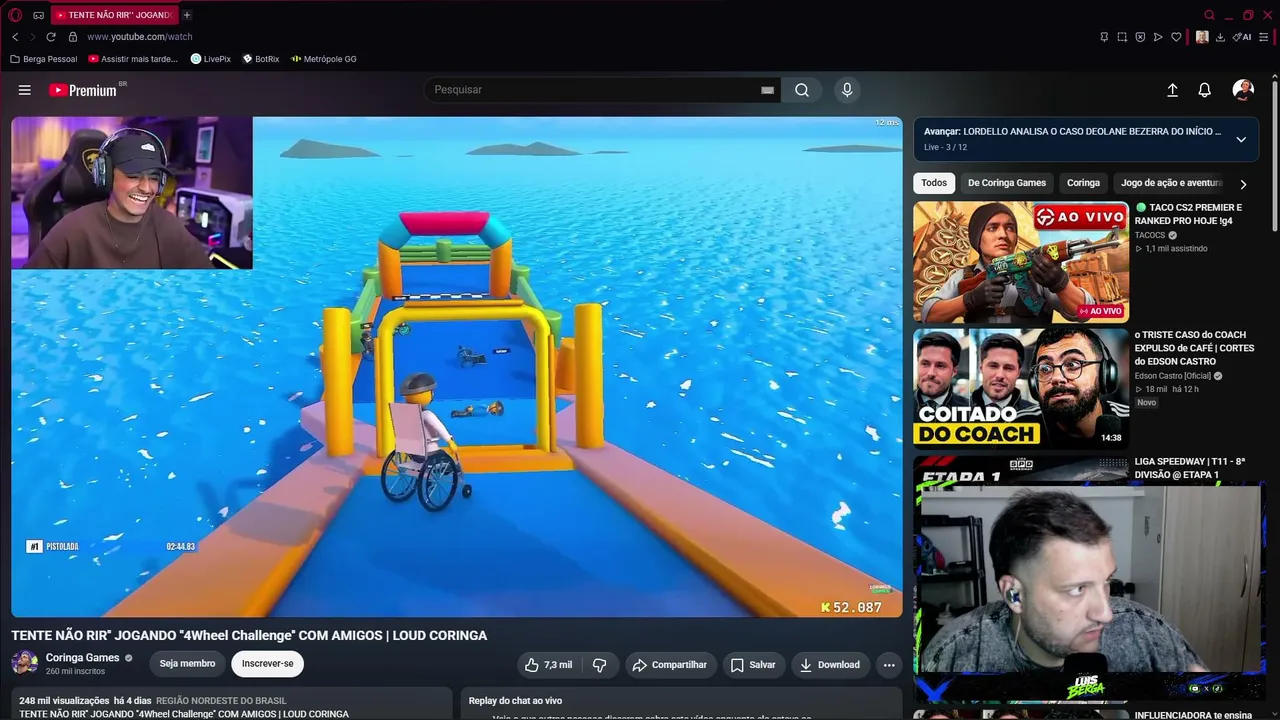Go to YouTube Premium home logo
Viewport: 1280px width, 720px height.
[85, 90]
